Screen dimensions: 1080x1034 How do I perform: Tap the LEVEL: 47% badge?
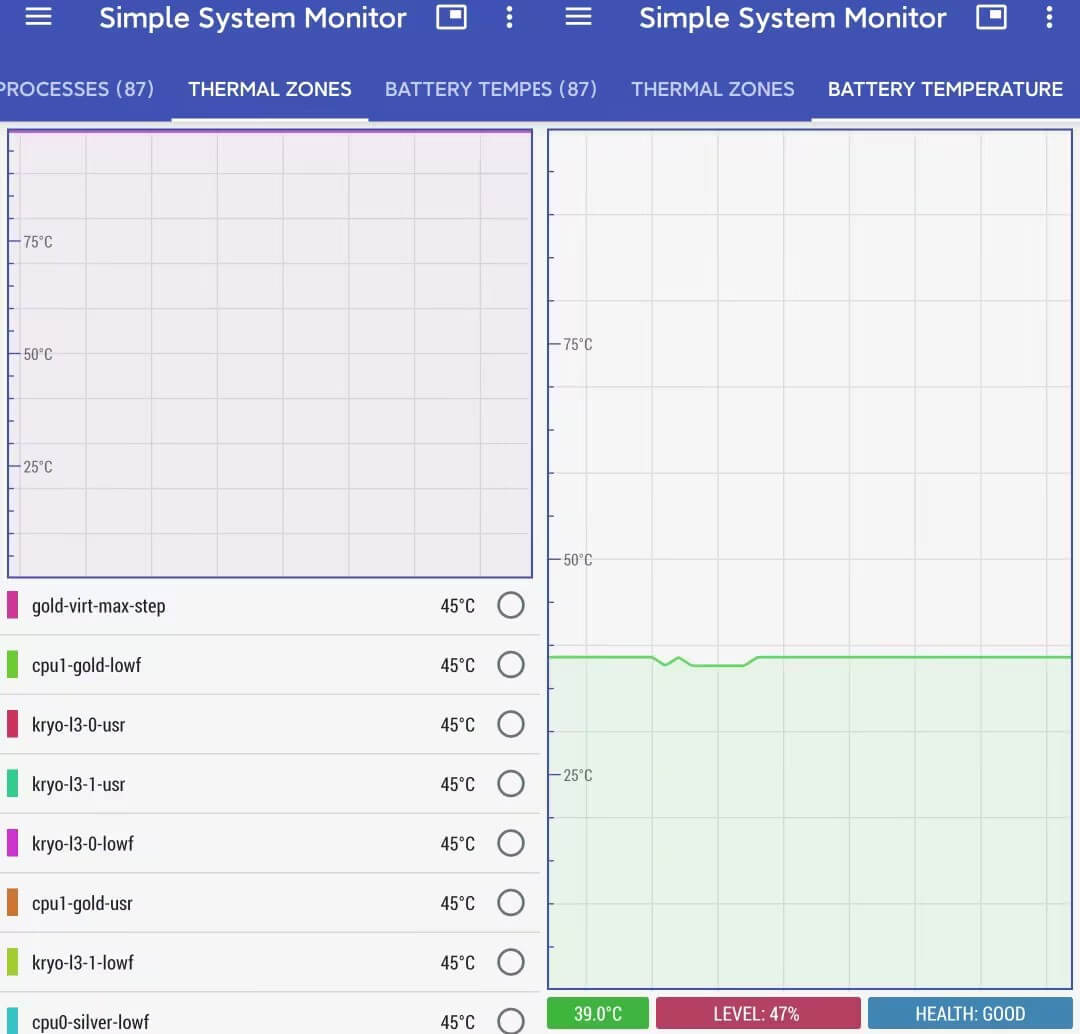point(757,1014)
